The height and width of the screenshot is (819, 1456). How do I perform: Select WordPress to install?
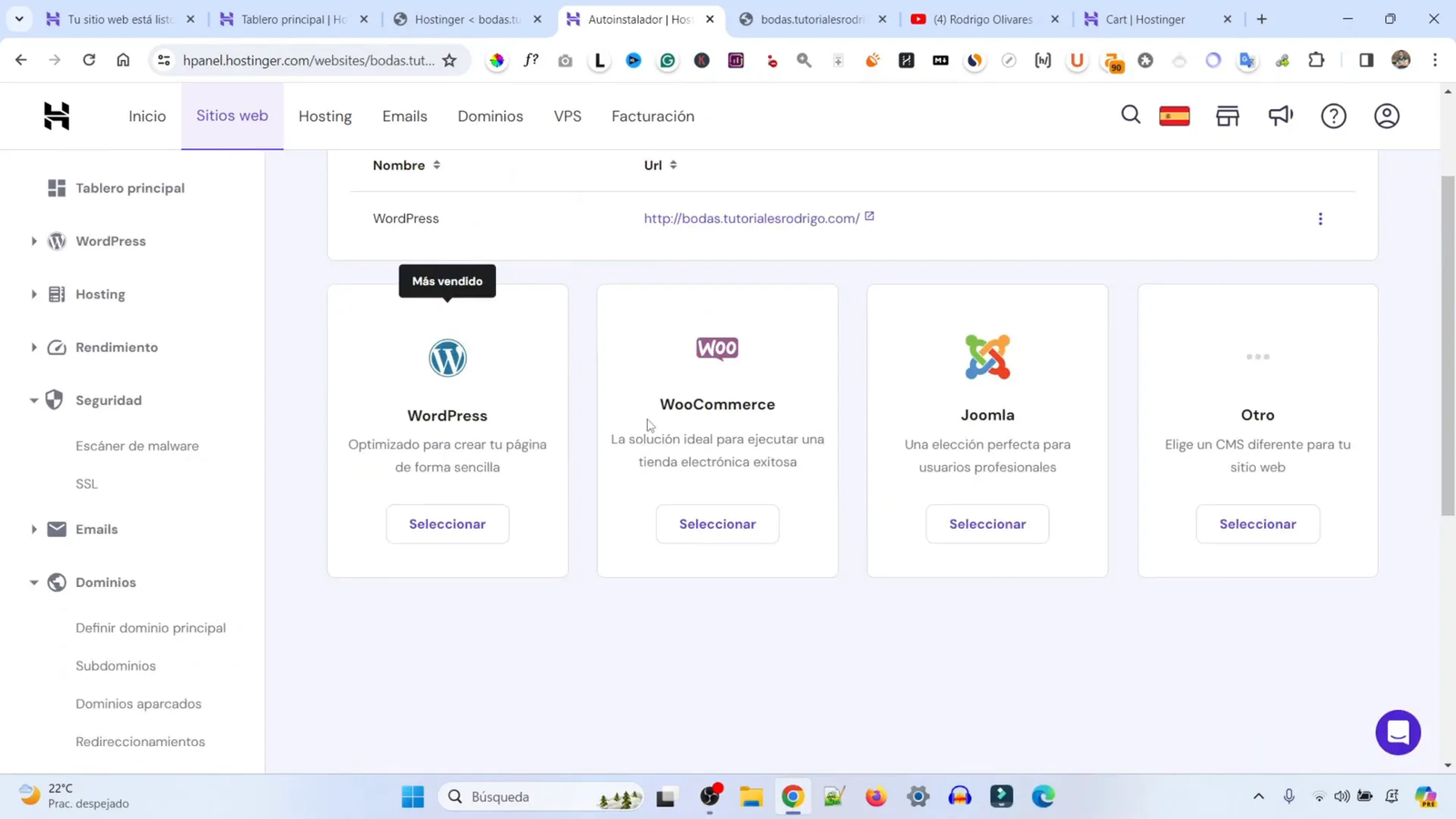(x=447, y=524)
